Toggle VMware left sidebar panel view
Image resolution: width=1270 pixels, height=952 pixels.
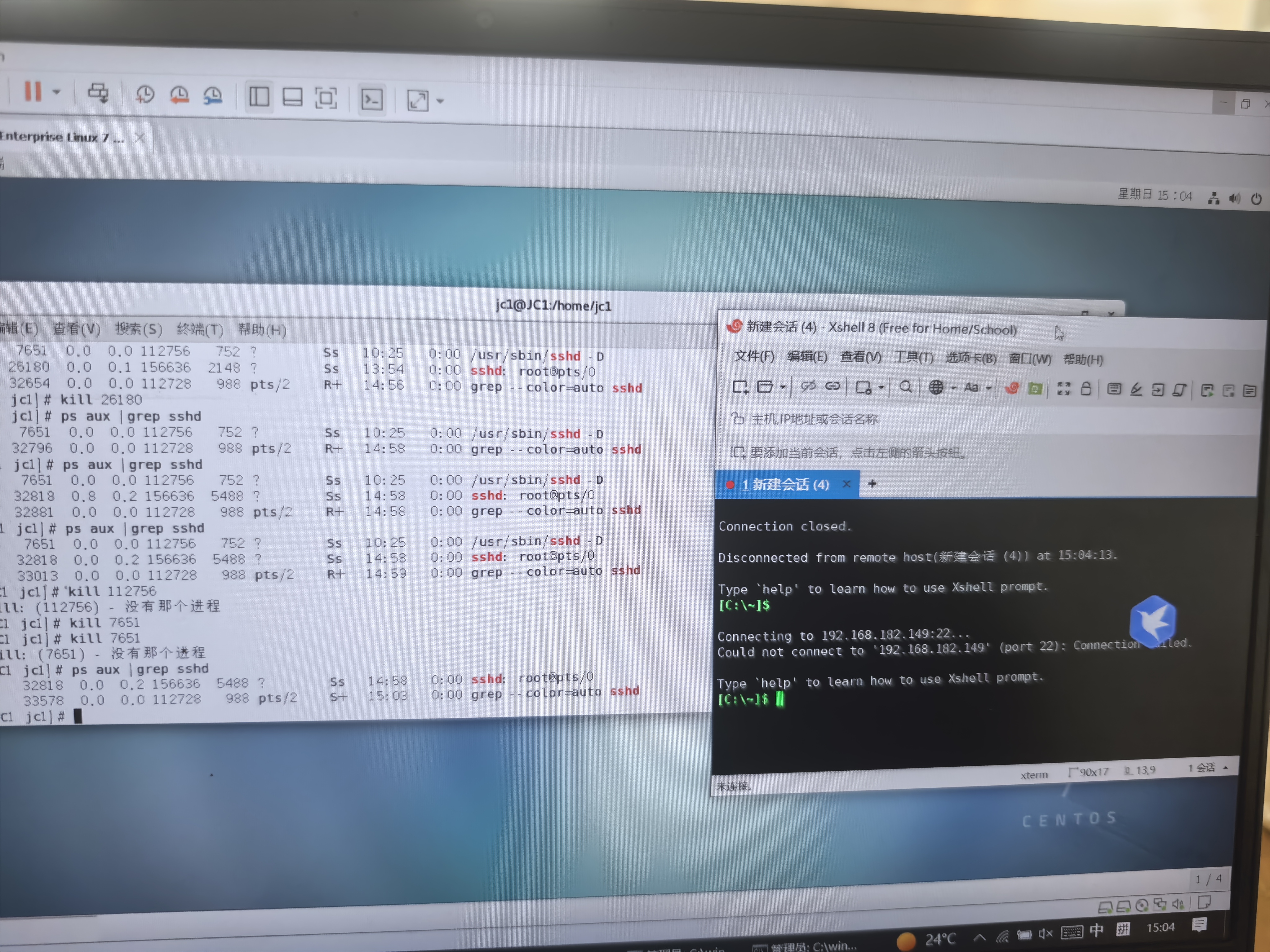pyautogui.click(x=259, y=96)
